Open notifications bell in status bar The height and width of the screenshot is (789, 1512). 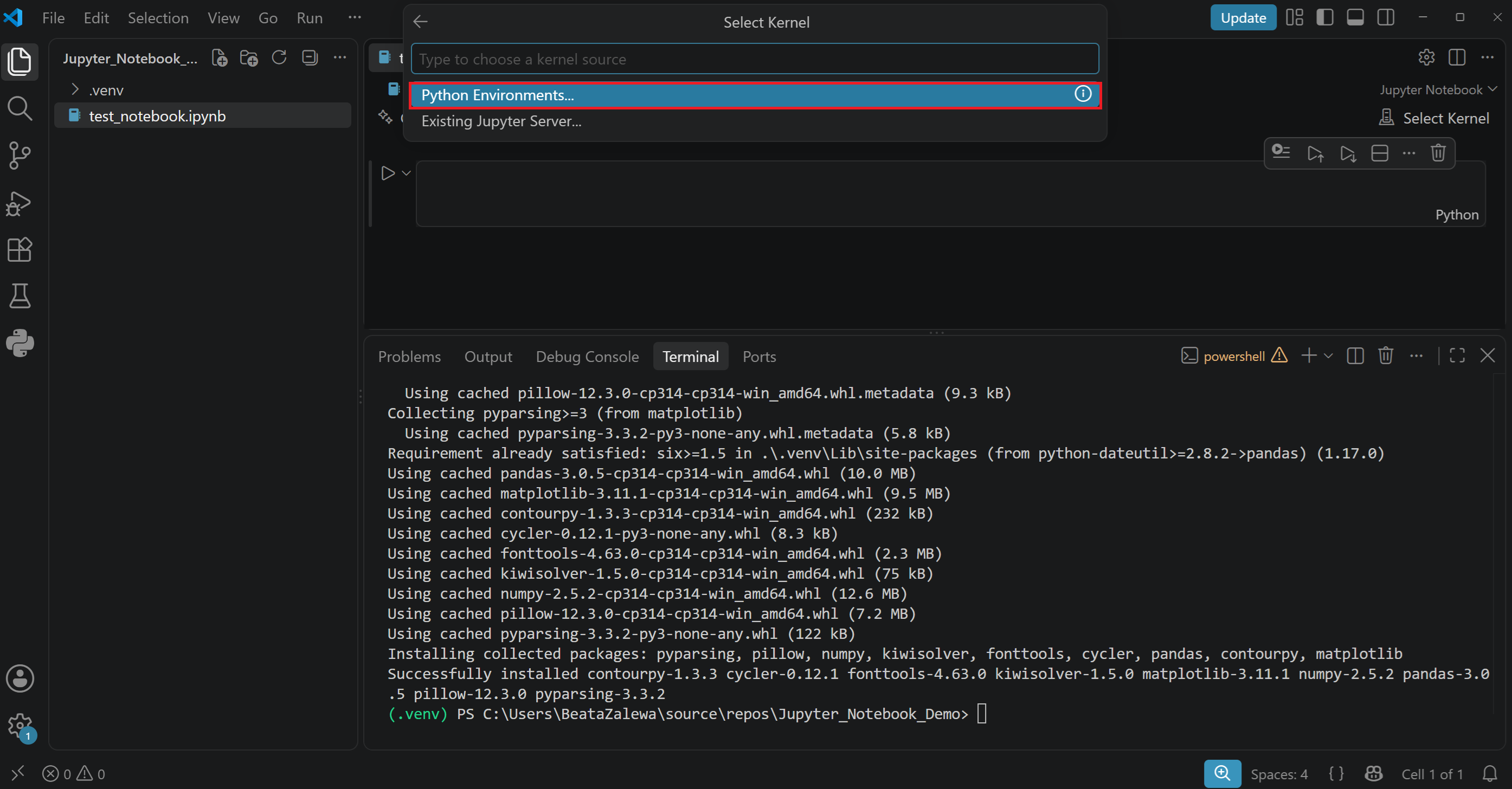pyautogui.click(x=1490, y=774)
